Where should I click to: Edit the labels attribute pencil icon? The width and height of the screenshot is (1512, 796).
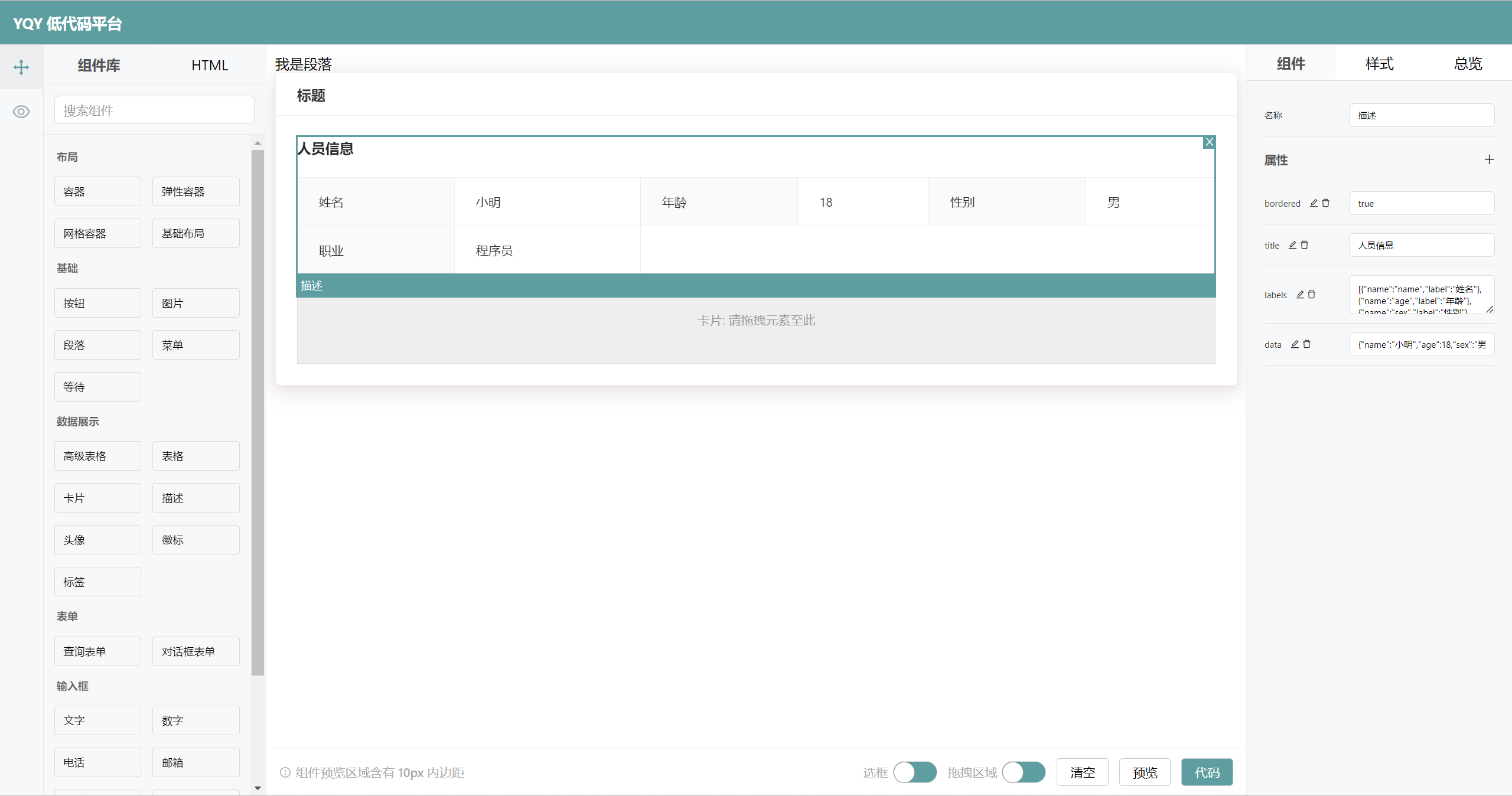click(x=1300, y=295)
